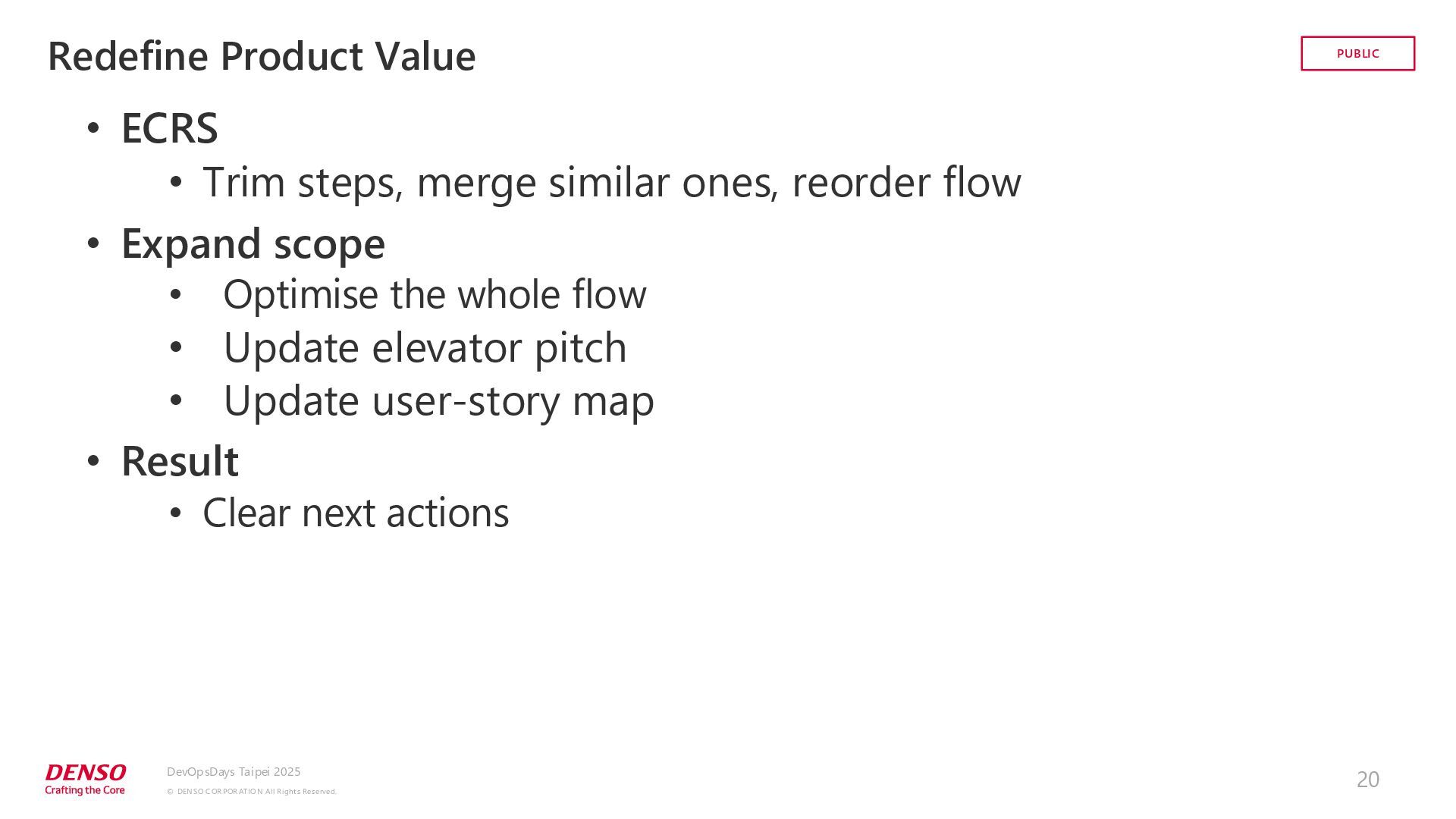The width and height of the screenshot is (1456, 819).
Task: Click the bullet dot before Clear next actions
Action: point(176,513)
